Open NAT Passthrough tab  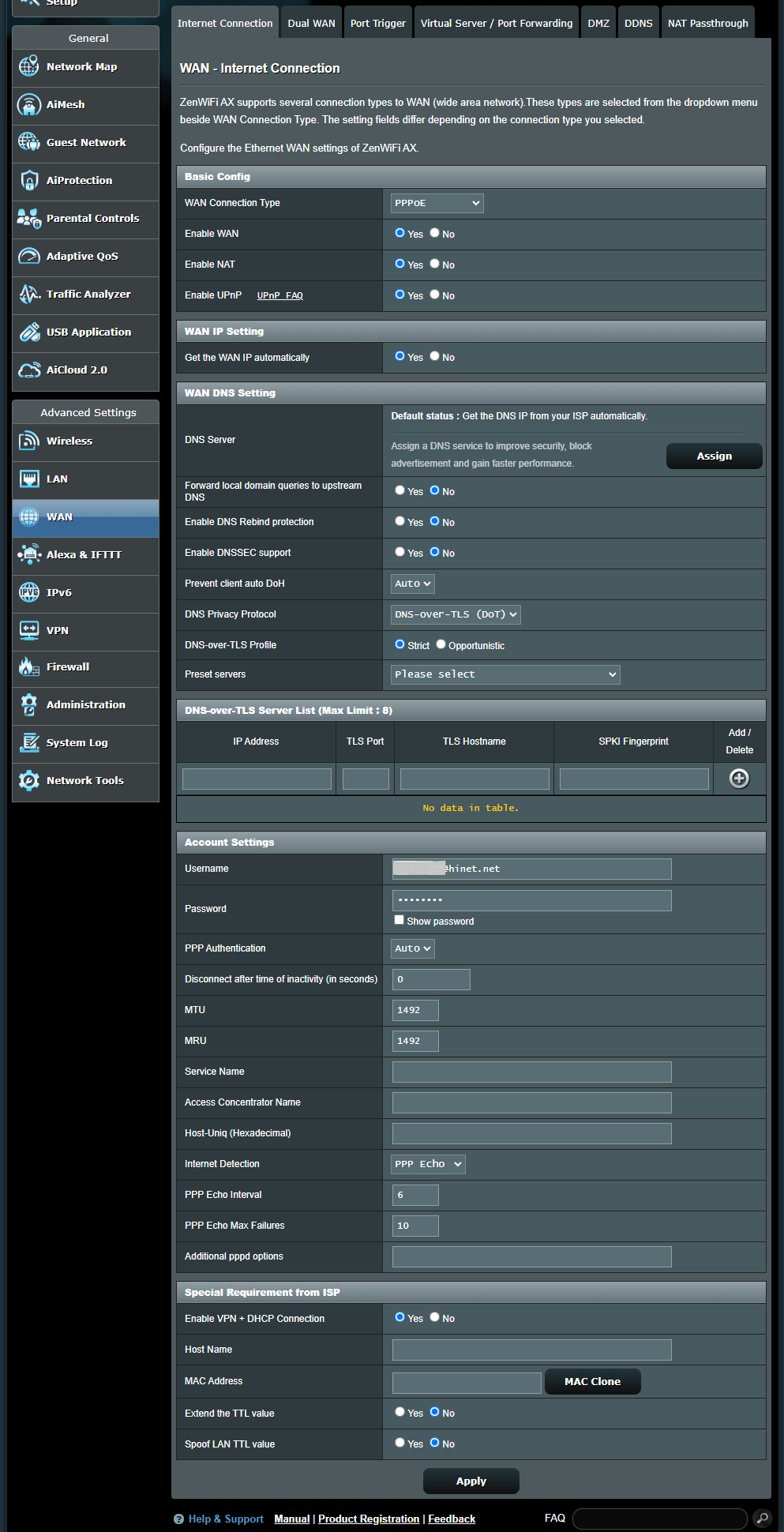(x=707, y=23)
